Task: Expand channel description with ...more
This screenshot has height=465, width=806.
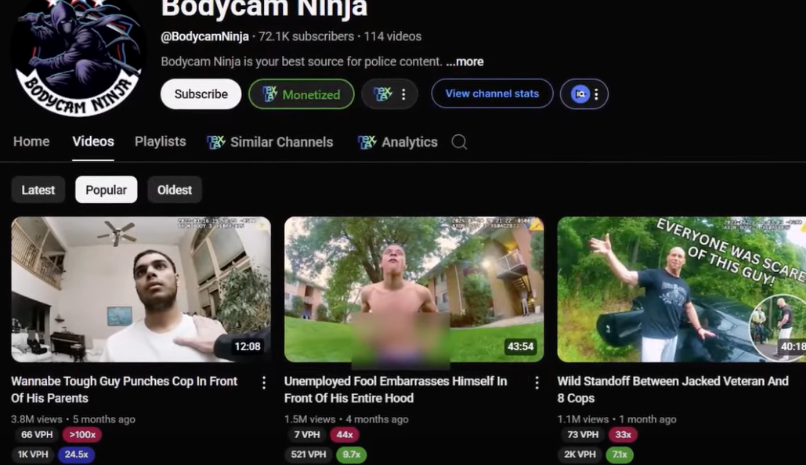Action: click(x=465, y=62)
